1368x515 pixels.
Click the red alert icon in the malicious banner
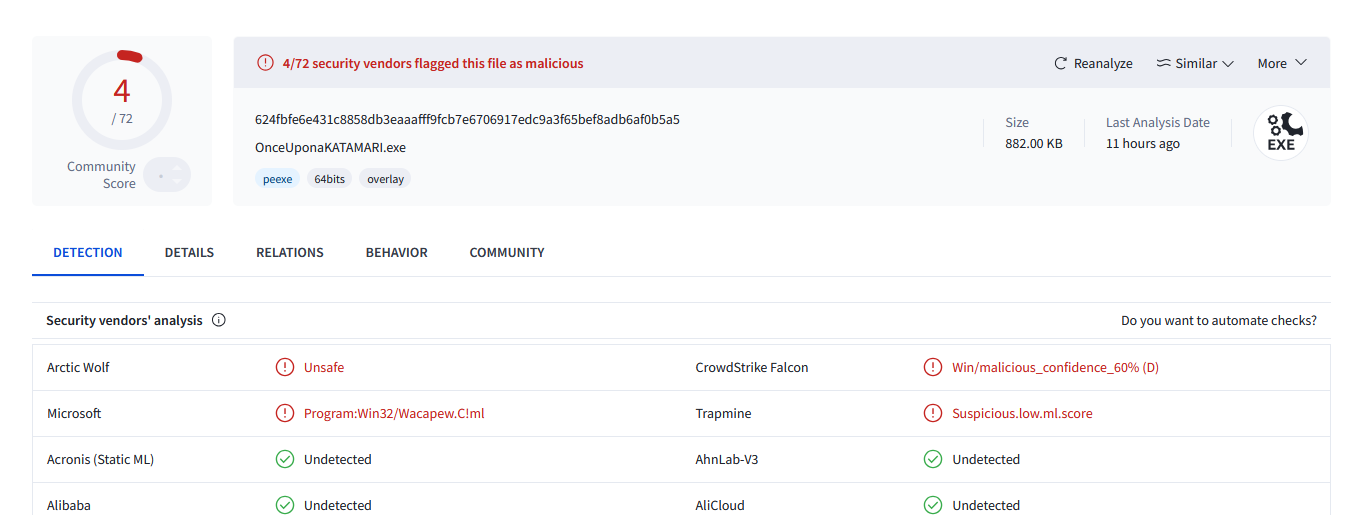[x=265, y=63]
